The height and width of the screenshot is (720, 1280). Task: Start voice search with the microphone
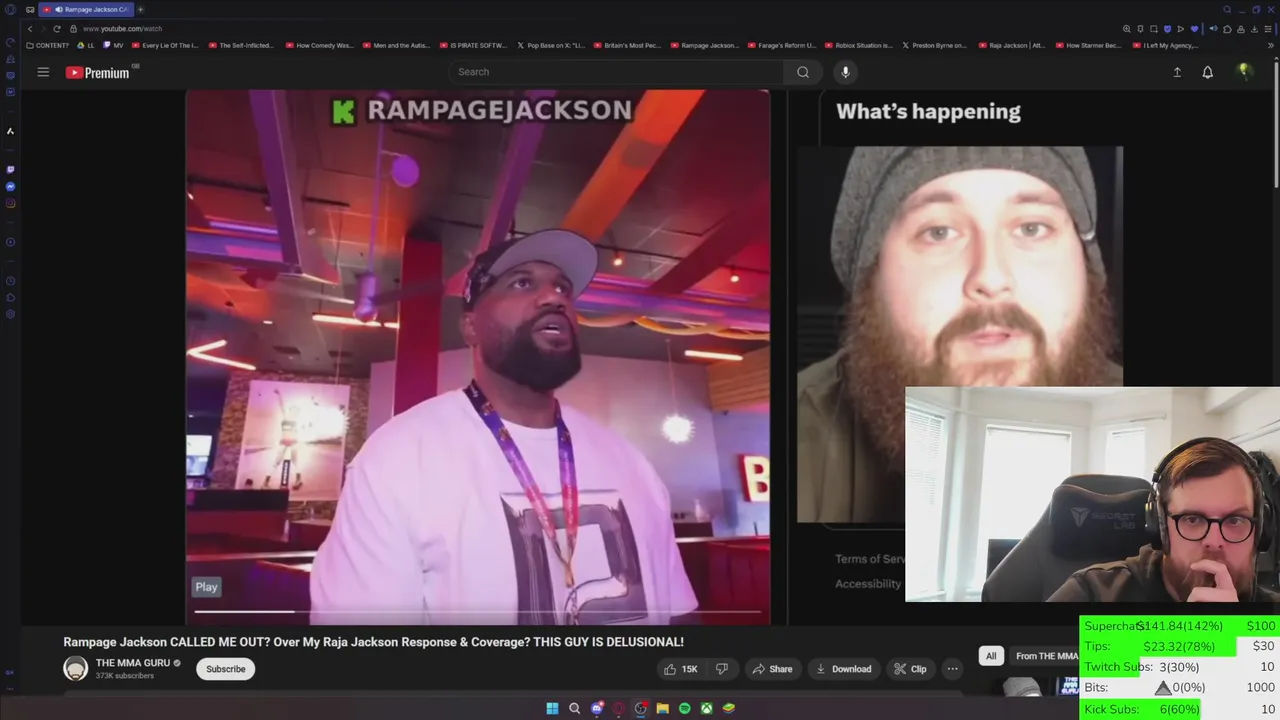[x=845, y=72]
